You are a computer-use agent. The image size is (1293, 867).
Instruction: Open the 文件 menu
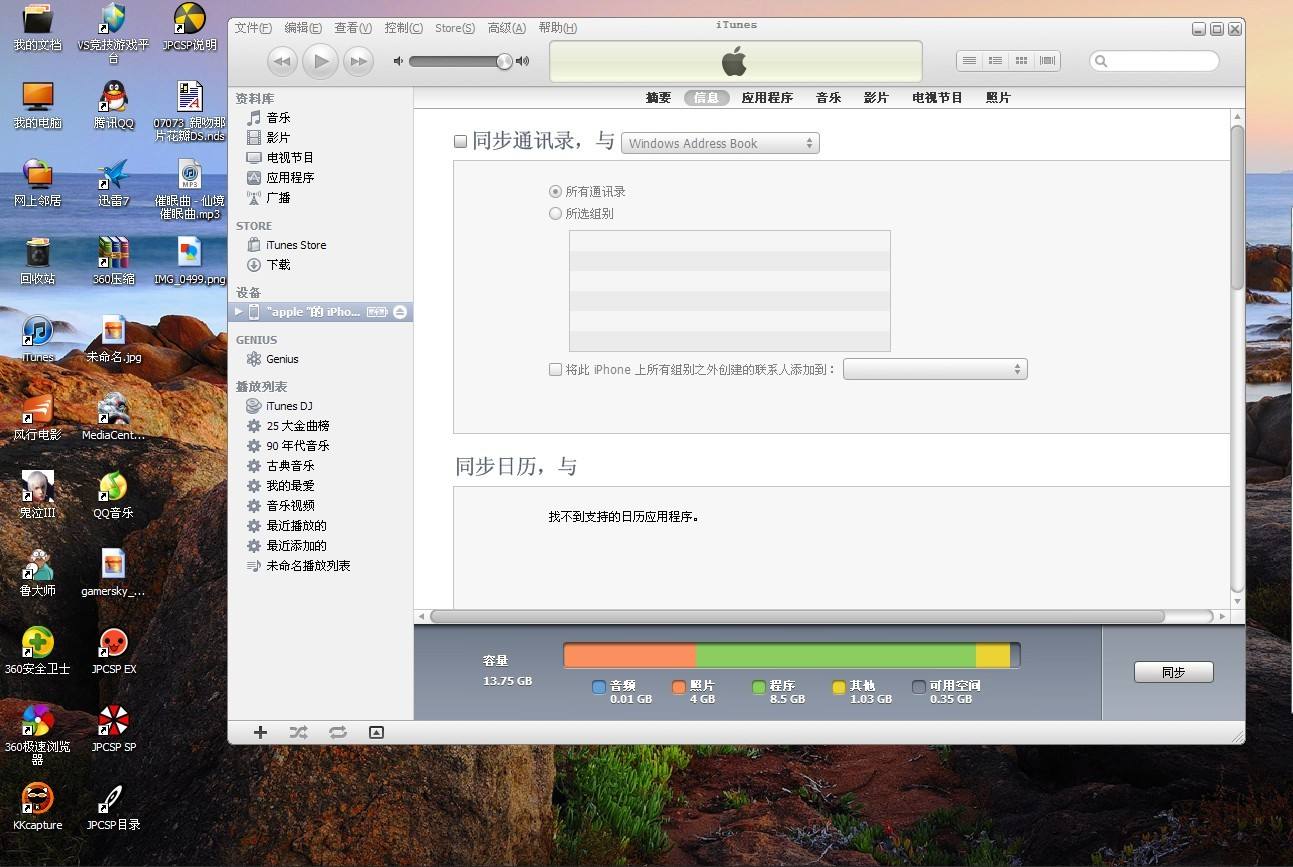click(x=252, y=28)
